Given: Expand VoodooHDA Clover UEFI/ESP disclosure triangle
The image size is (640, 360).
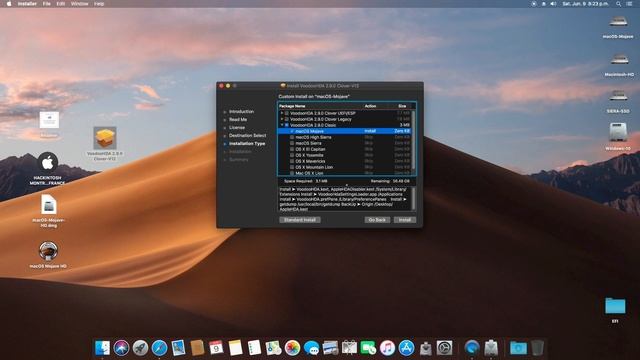Looking at the screenshot, I should pos(282,113).
